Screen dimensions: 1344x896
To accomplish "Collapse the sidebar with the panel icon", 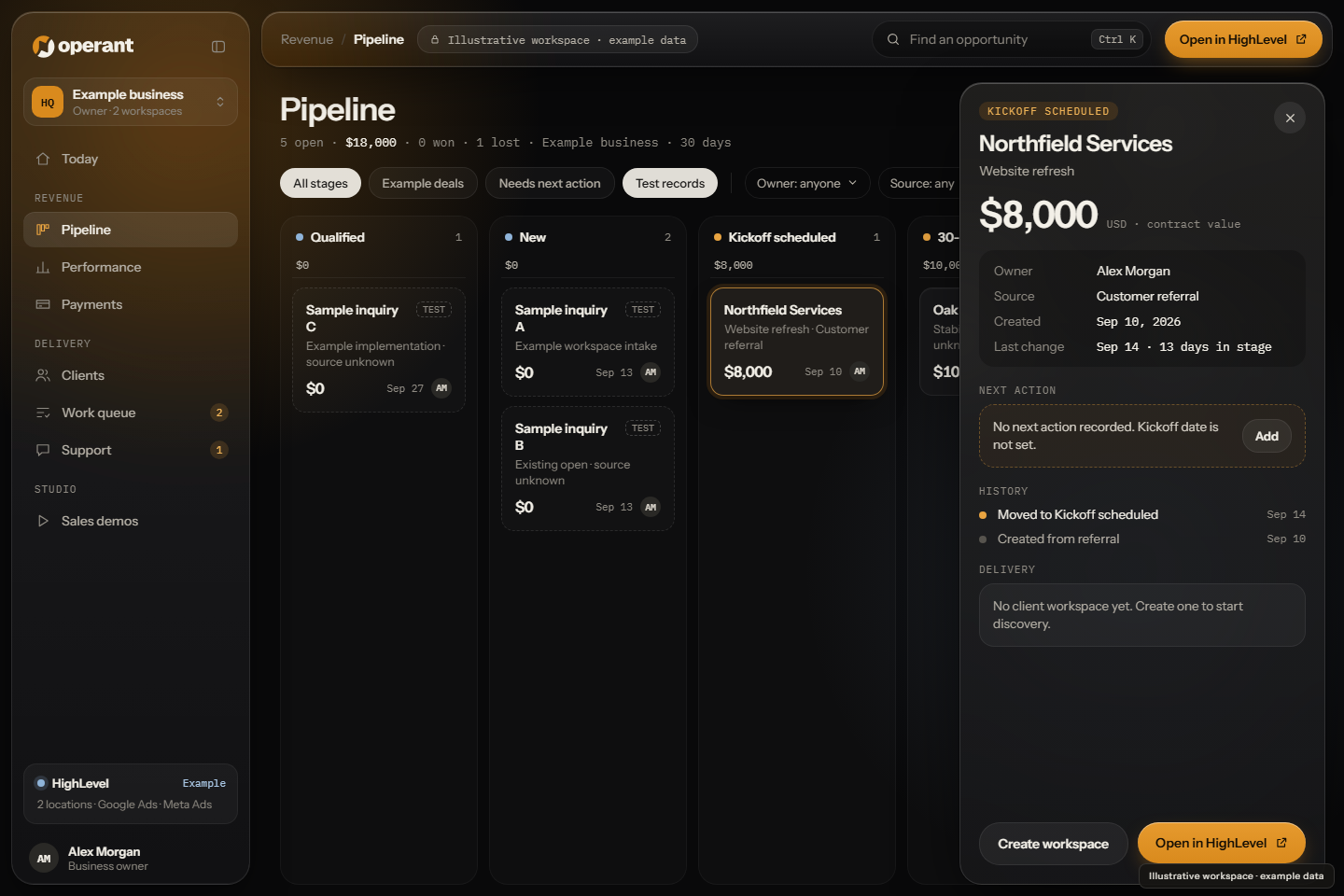I will pos(218,47).
